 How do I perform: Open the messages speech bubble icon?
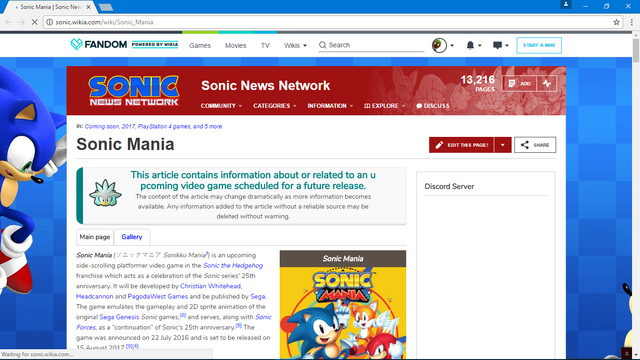(497, 45)
